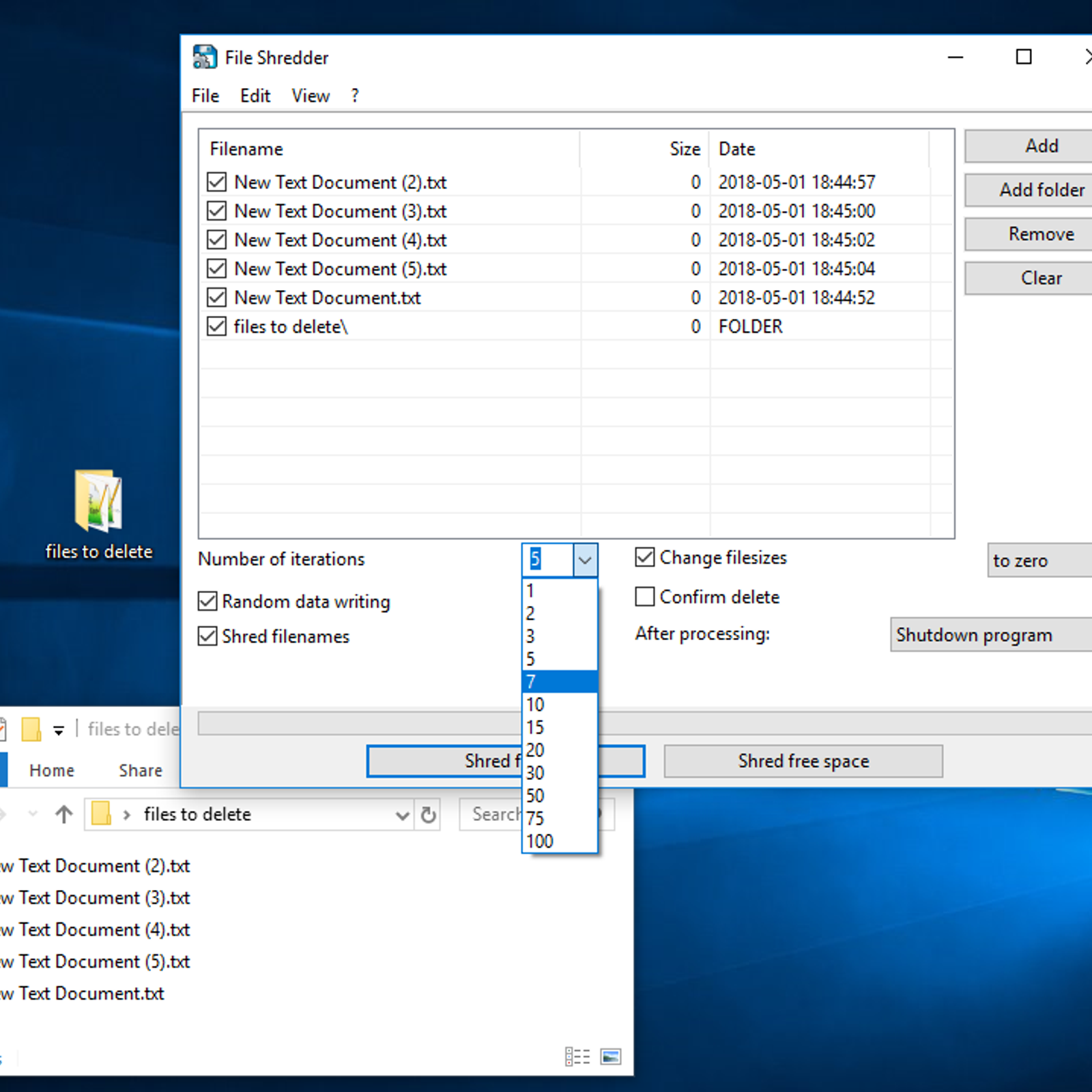Select 'Text Document (4).txt' in Explorer window

[x=94, y=930]
